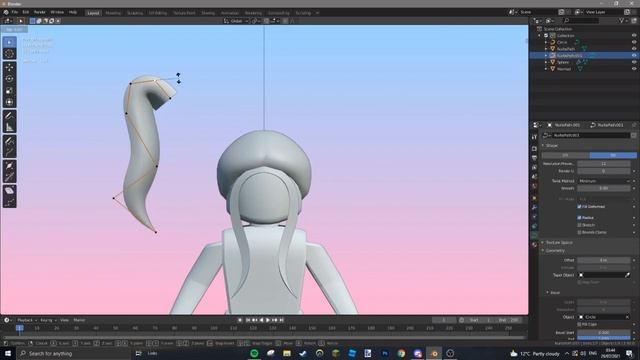Open the timeline Marker menu
This screenshot has width=640, height=360.
pyautogui.click(x=79, y=320)
